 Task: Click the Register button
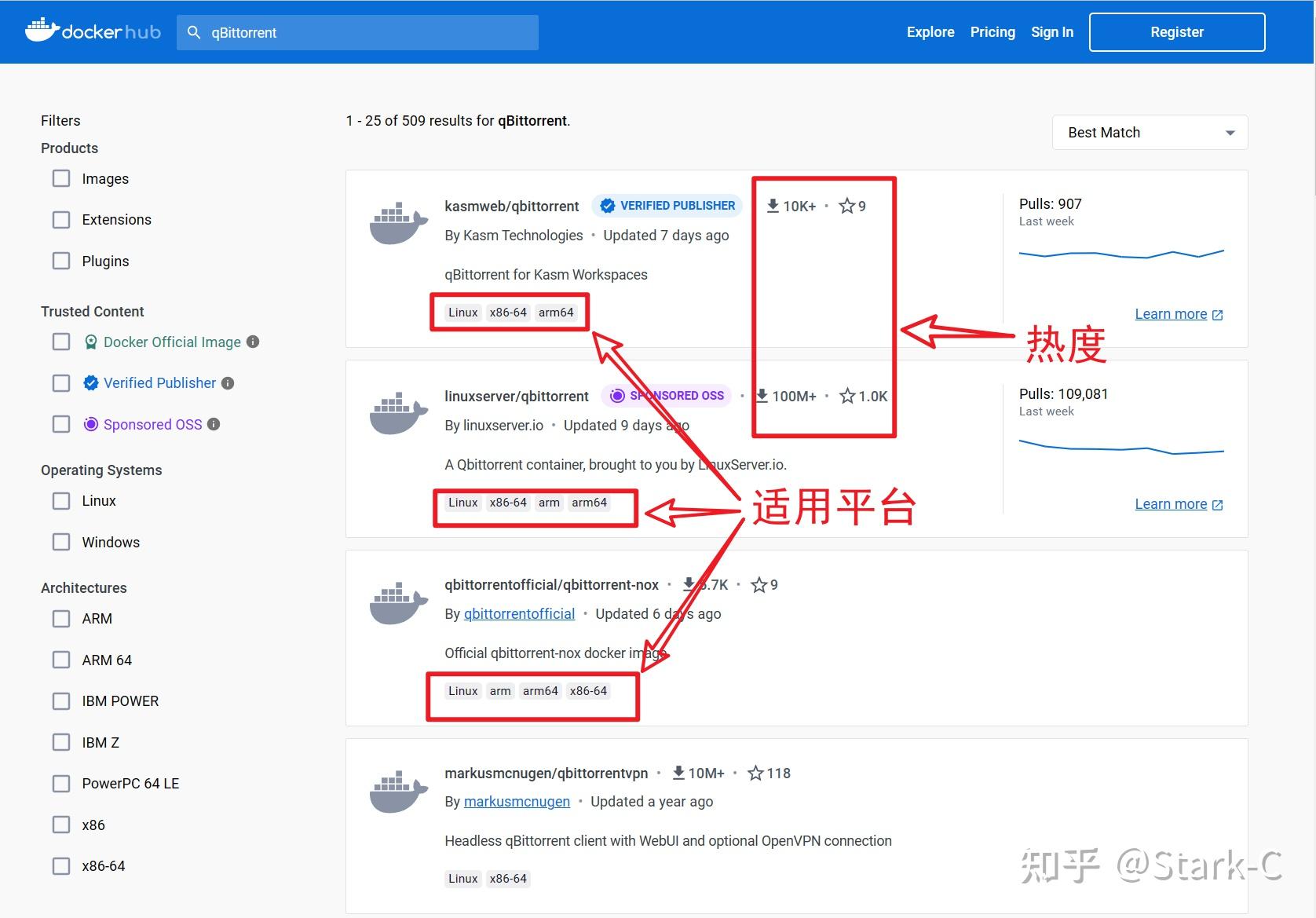[x=1176, y=32]
